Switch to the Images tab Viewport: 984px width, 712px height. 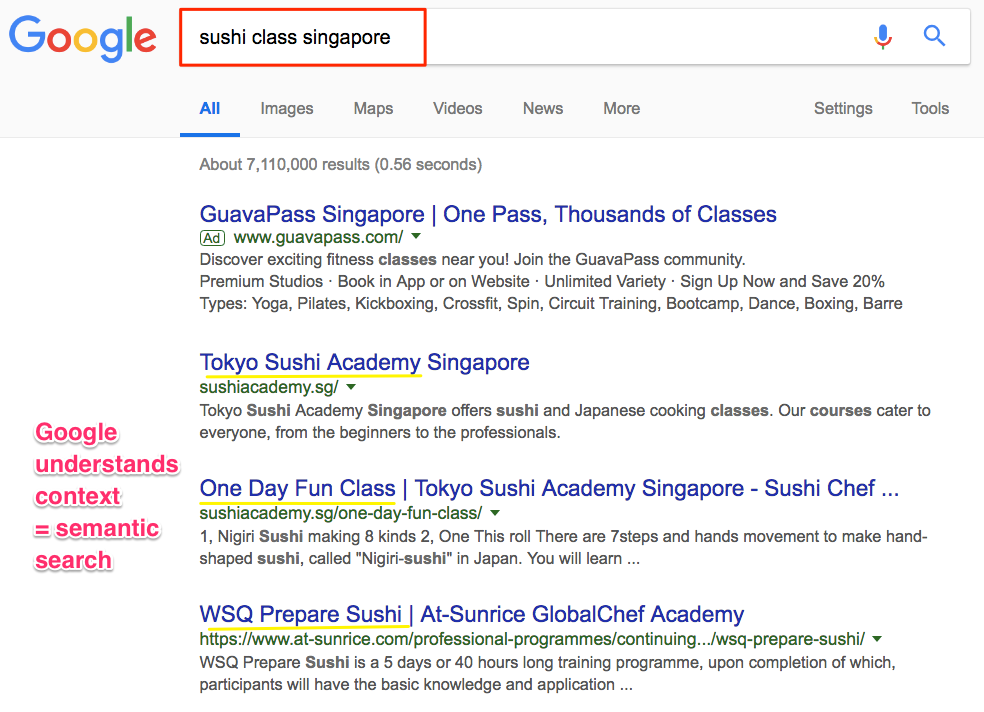[x=287, y=109]
